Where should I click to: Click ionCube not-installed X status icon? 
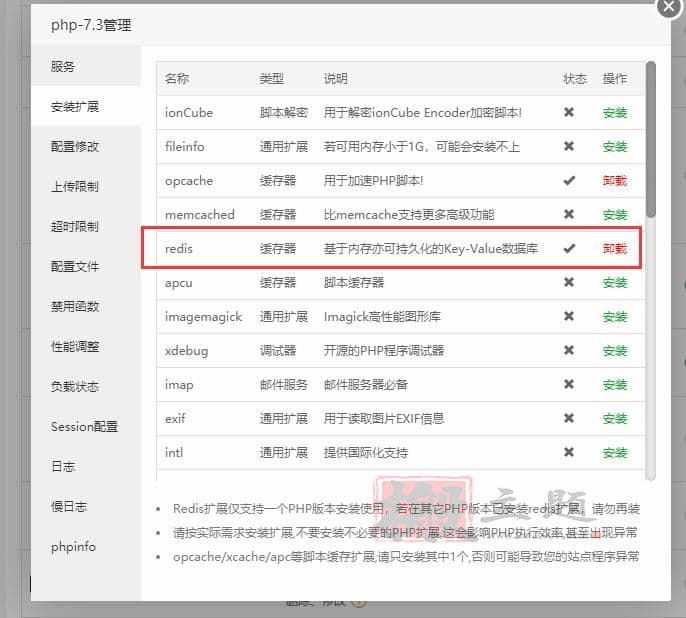pos(569,112)
